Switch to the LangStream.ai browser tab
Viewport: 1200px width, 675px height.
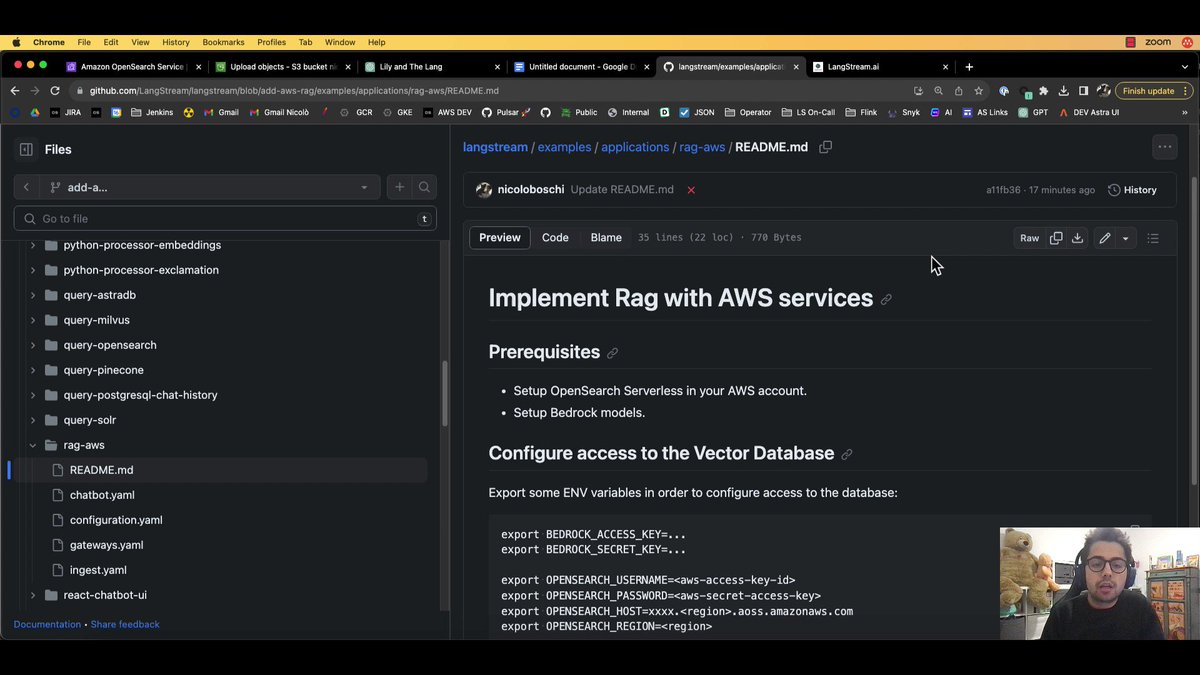(873, 67)
